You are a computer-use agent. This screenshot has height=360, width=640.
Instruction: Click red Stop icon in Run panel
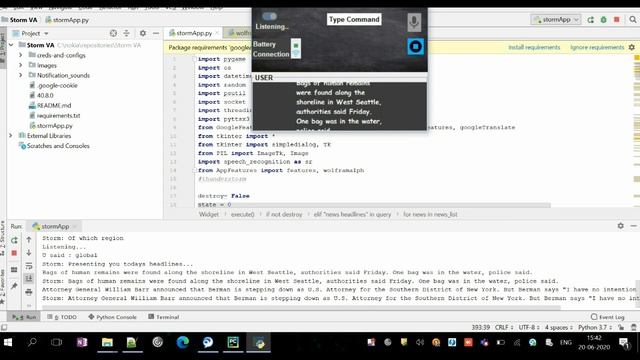point(14,253)
